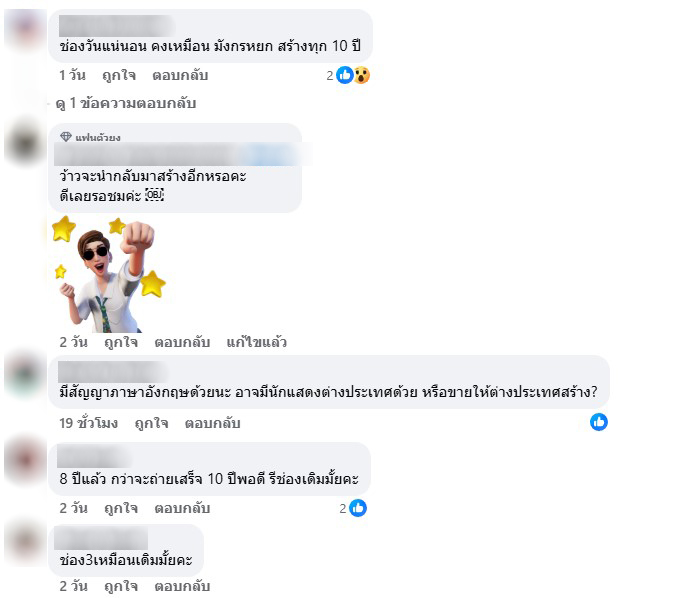Like the '8 ปีแล้ว' comment via ถูกใจ
This screenshot has height=598, width=691.
[121, 509]
